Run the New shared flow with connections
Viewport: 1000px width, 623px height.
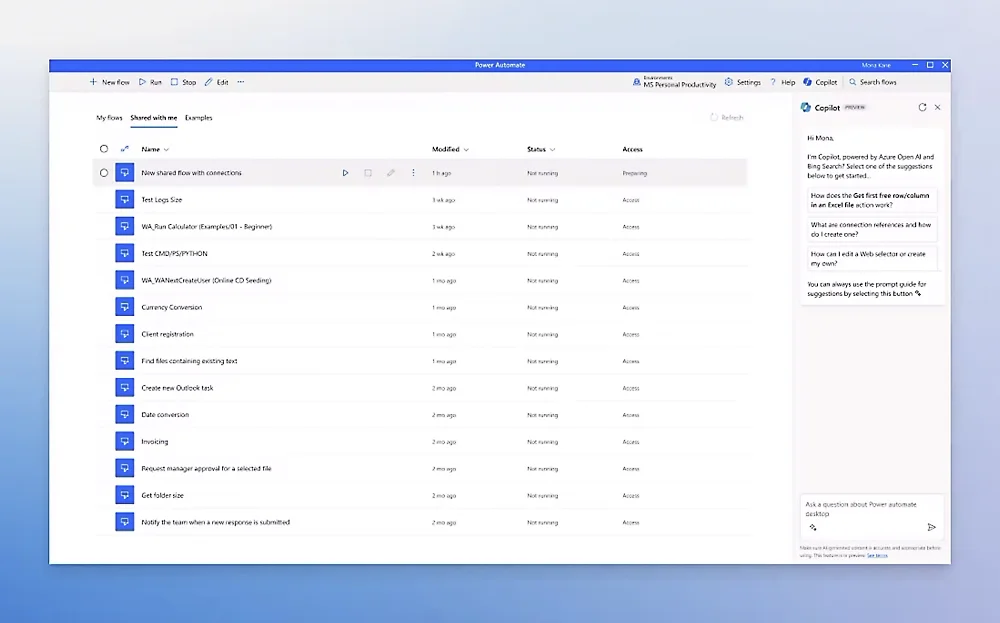click(x=346, y=173)
